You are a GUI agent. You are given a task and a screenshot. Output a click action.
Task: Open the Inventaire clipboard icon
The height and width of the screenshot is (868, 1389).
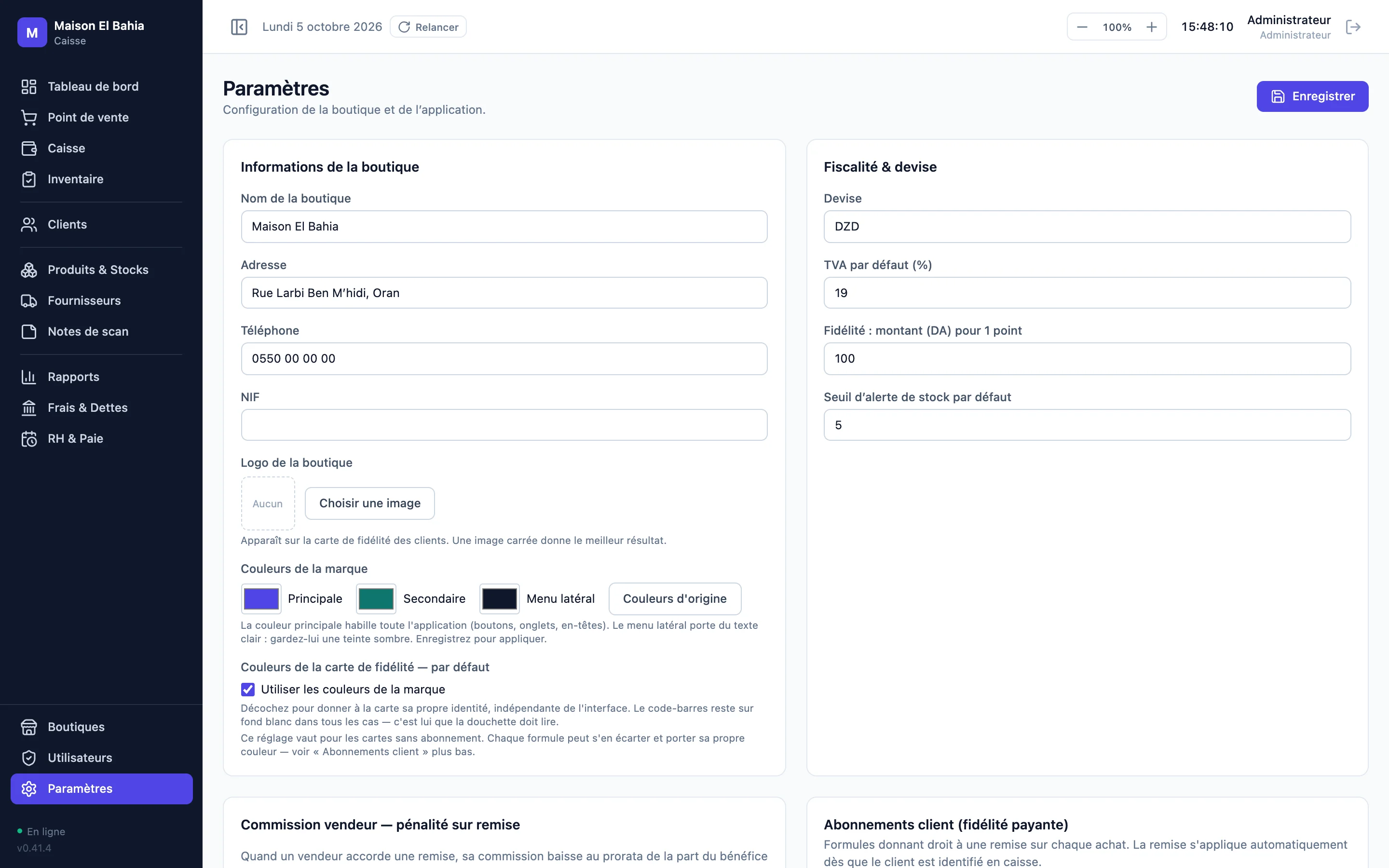click(29, 179)
